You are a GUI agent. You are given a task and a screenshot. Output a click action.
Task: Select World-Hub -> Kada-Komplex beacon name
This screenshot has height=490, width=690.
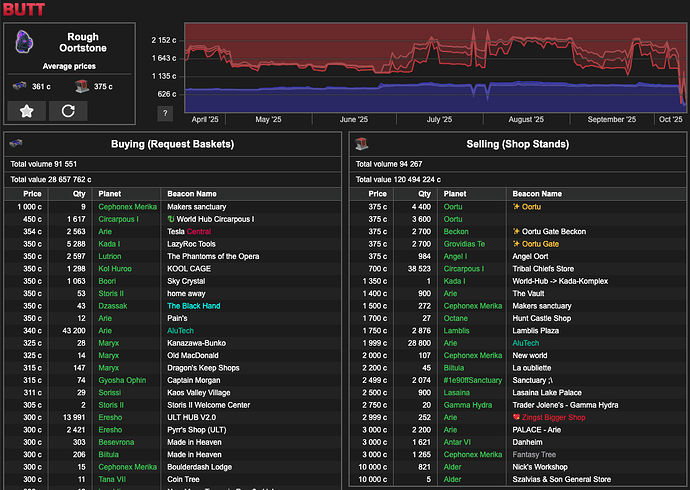(560, 281)
